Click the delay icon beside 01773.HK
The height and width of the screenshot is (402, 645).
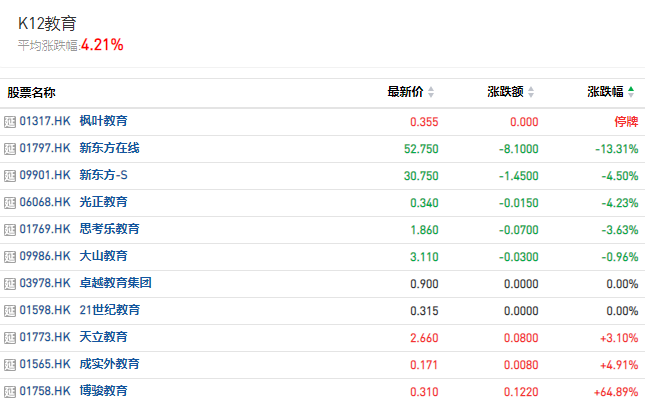pyautogui.click(x=10, y=338)
